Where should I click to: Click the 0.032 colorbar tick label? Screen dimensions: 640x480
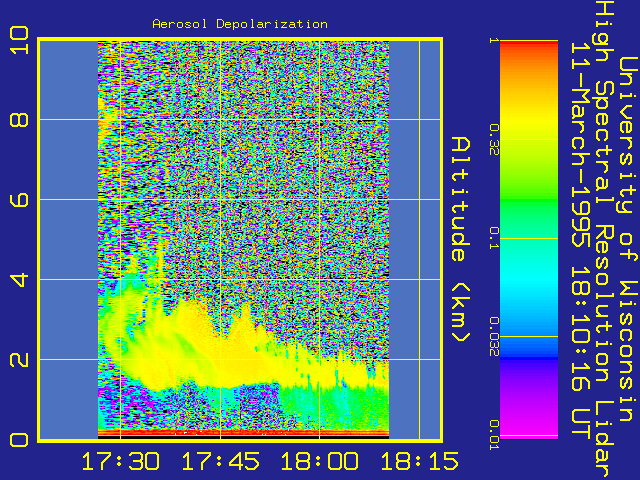coord(494,337)
